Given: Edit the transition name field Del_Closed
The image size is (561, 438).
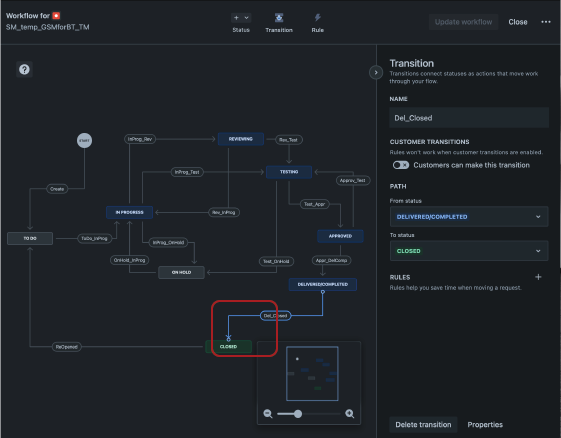Looking at the screenshot, I should coord(469,118).
